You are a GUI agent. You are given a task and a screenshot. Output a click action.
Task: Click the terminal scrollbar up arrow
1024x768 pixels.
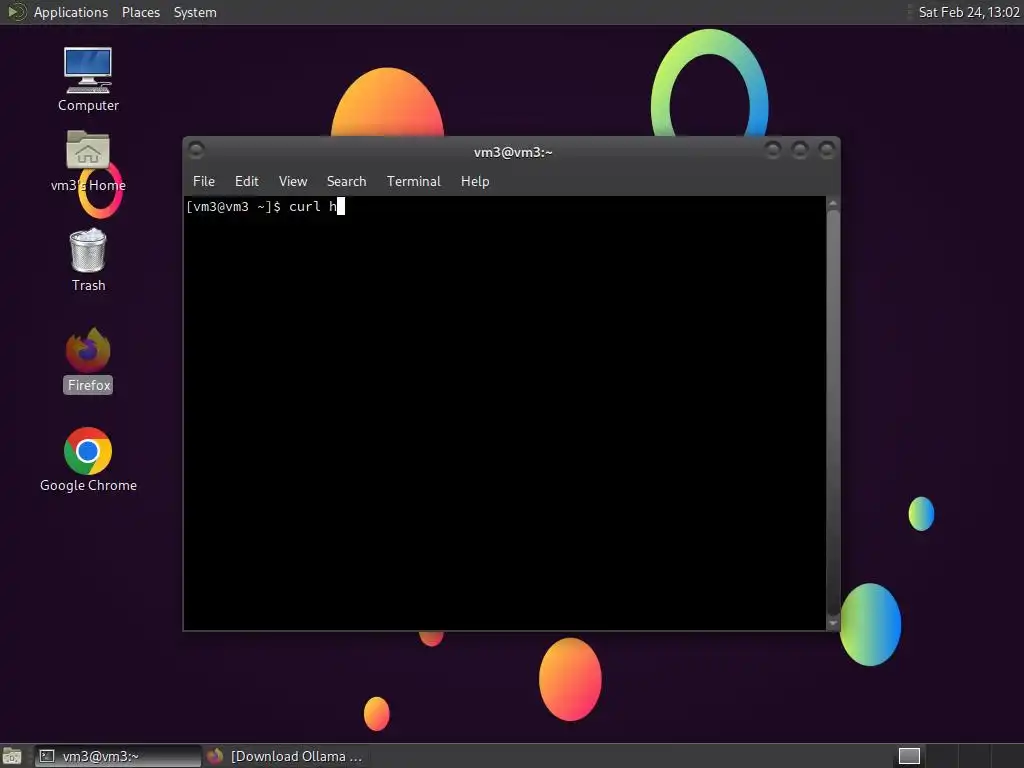pos(833,204)
